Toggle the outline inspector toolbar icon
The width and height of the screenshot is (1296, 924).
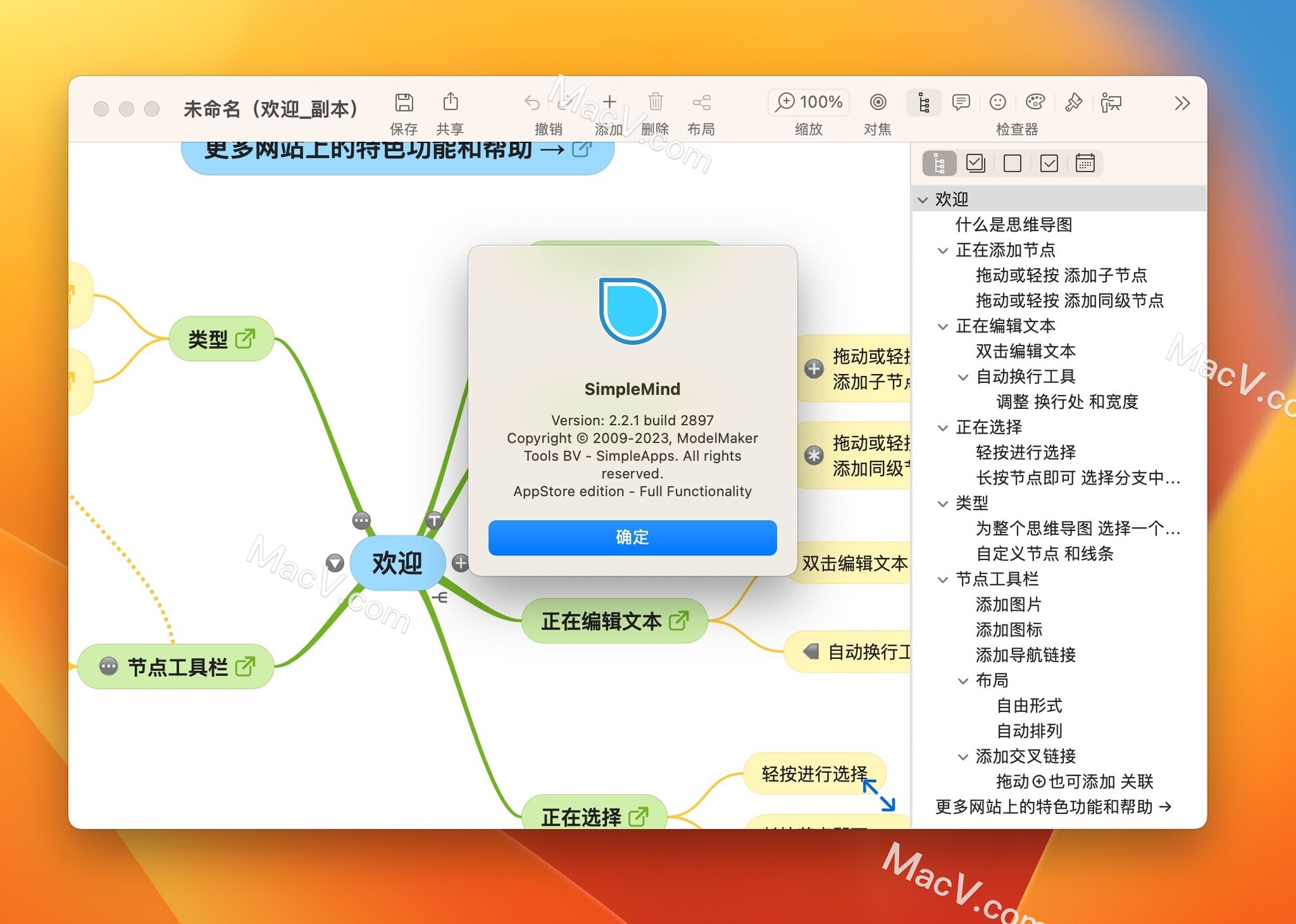[x=923, y=103]
